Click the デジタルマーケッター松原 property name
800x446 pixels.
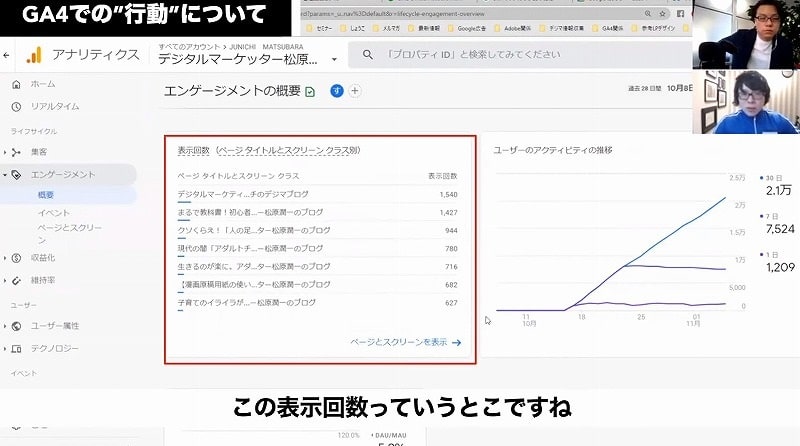(238, 60)
